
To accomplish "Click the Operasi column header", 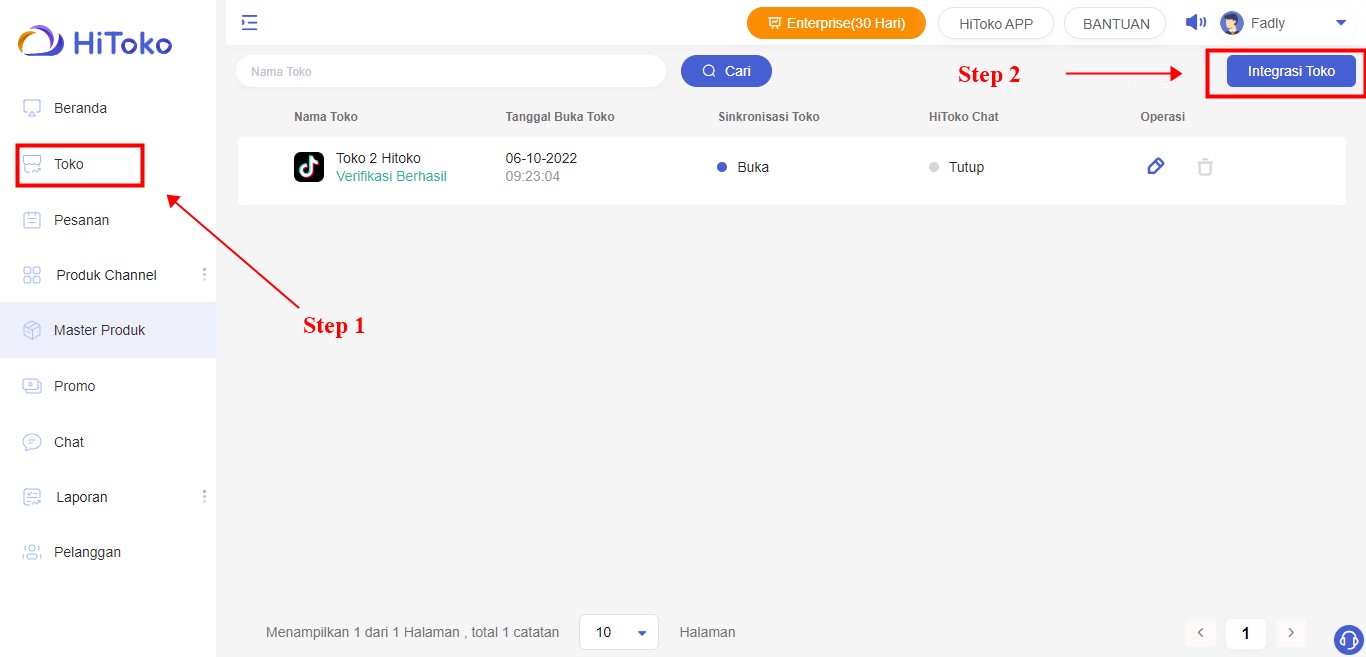I will pos(1162,117).
